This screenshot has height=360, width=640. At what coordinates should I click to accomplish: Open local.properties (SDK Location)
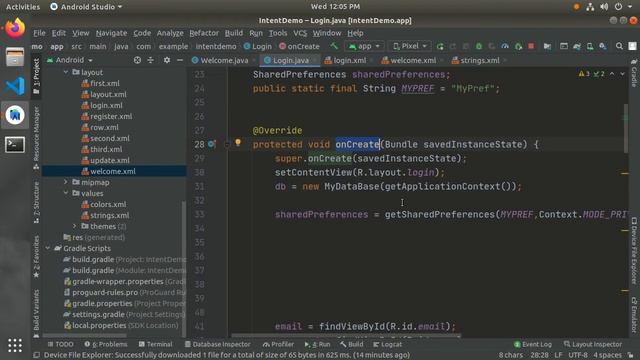tap(99, 325)
